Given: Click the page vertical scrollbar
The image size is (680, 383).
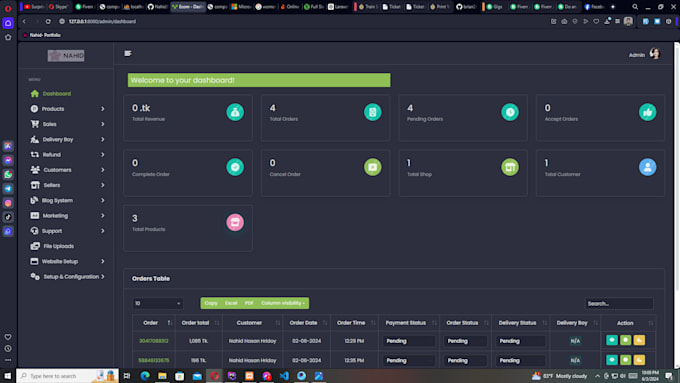Looking at the screenshot, I should [x=677, y=167].
